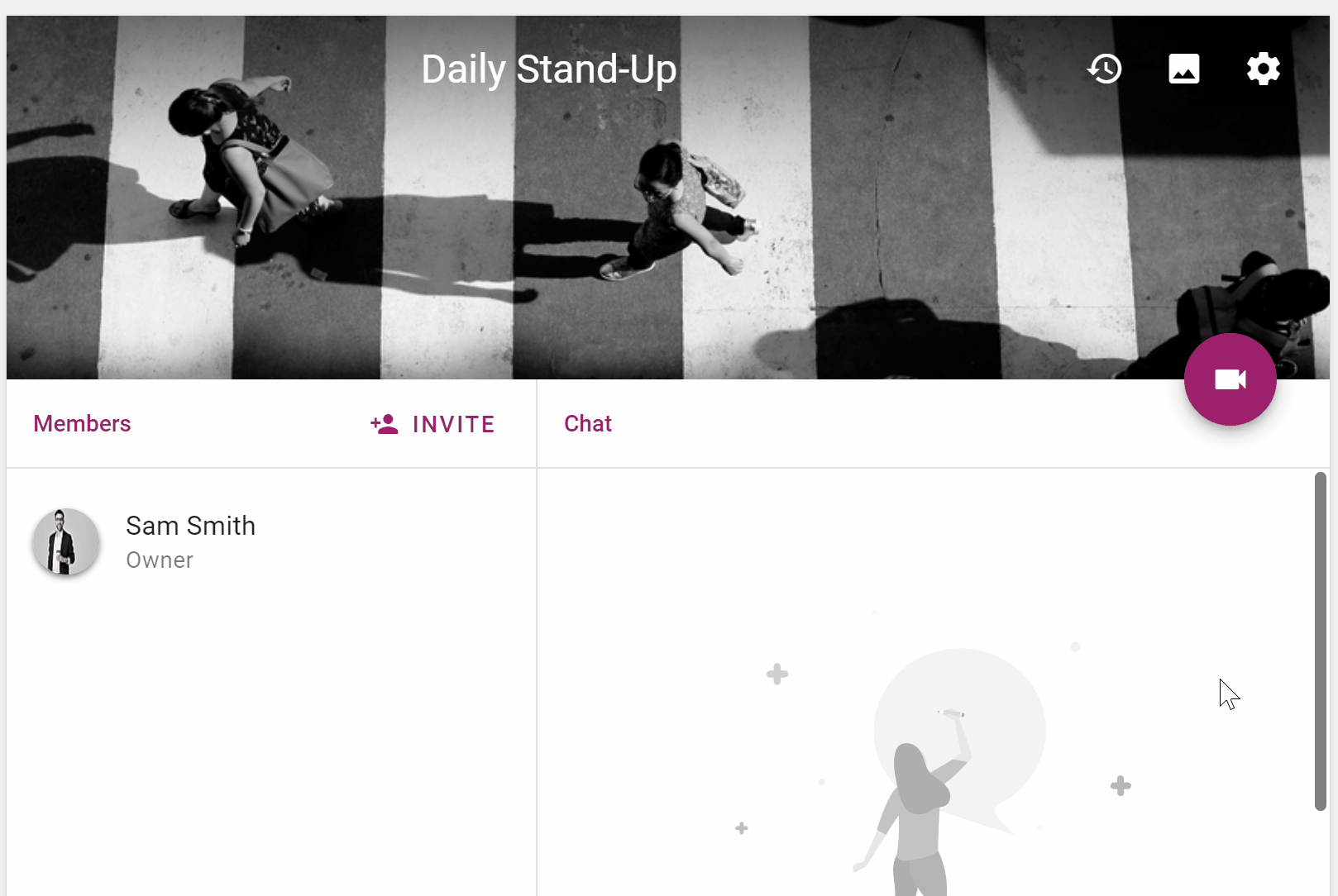Start a video call with the camera button
Screen dimensions: 1338x896
pyautogui.click(x=1230, y=379)
